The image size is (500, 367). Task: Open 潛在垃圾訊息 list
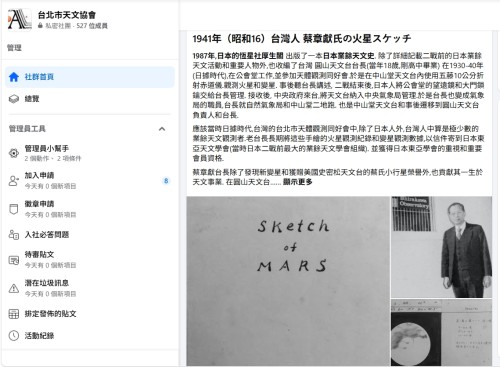tap(90, 288)
